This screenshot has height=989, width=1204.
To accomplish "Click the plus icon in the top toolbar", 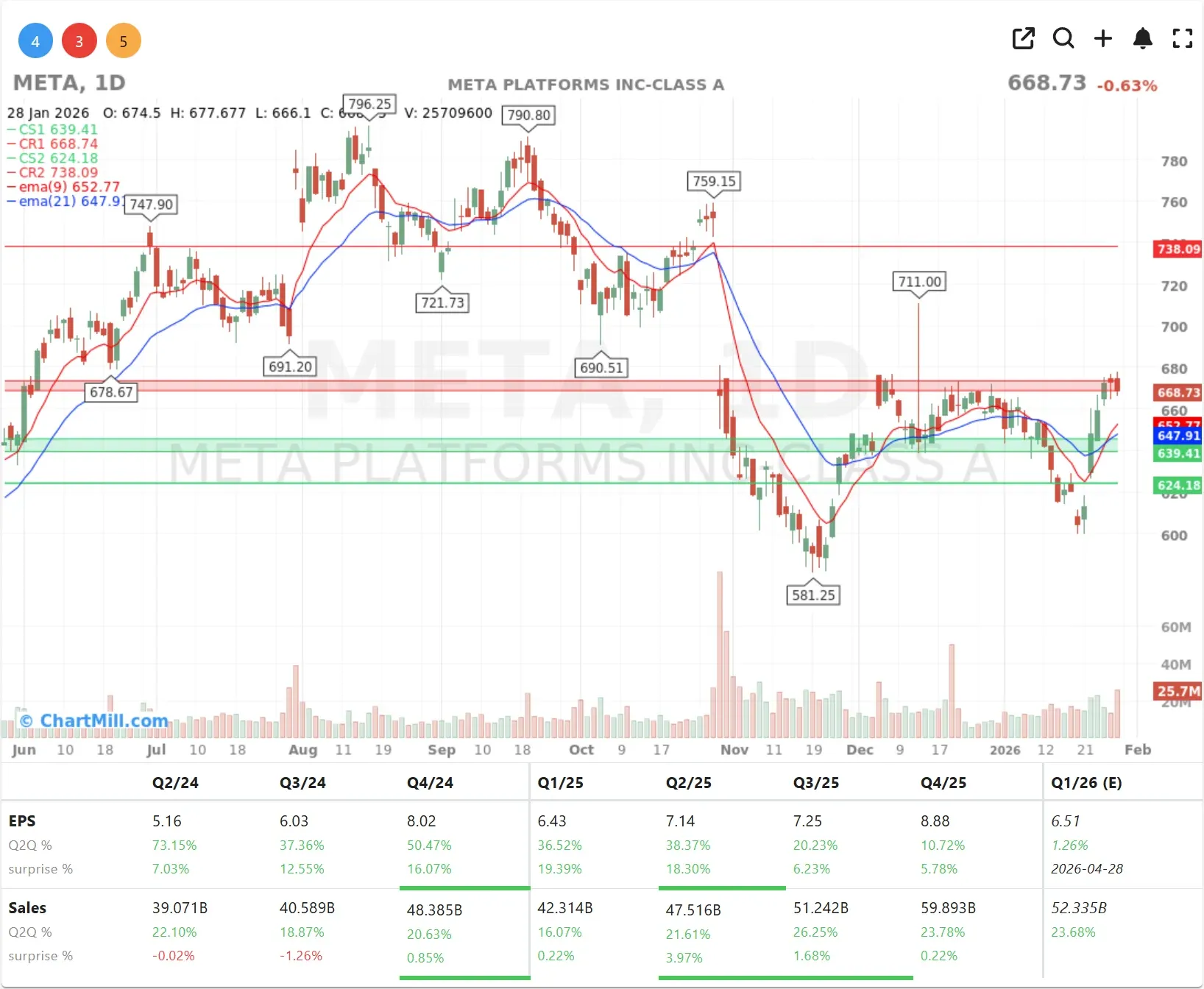I will click(1102, 38).
